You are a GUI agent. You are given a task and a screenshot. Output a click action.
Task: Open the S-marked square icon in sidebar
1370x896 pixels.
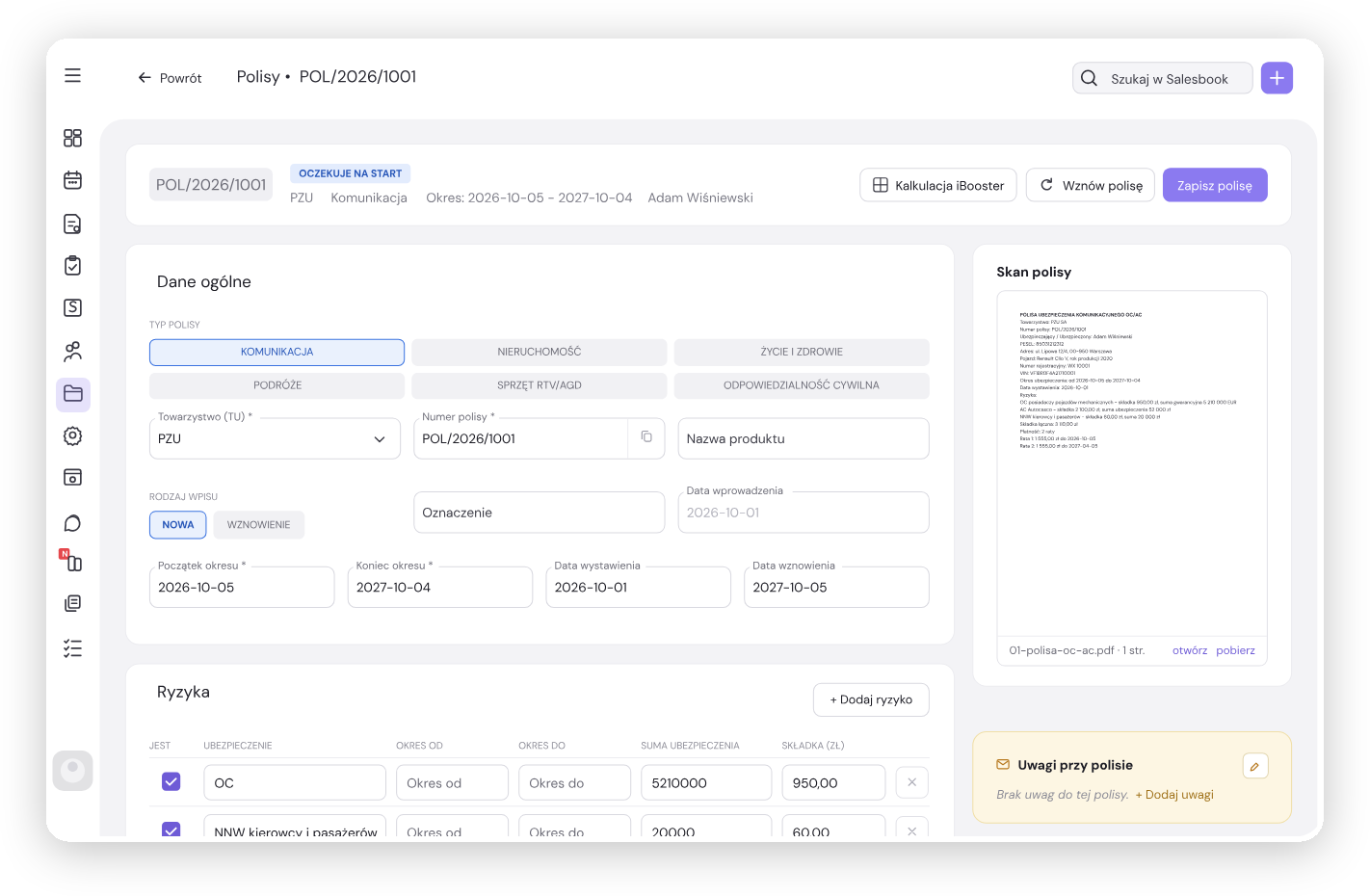(72, 307)
